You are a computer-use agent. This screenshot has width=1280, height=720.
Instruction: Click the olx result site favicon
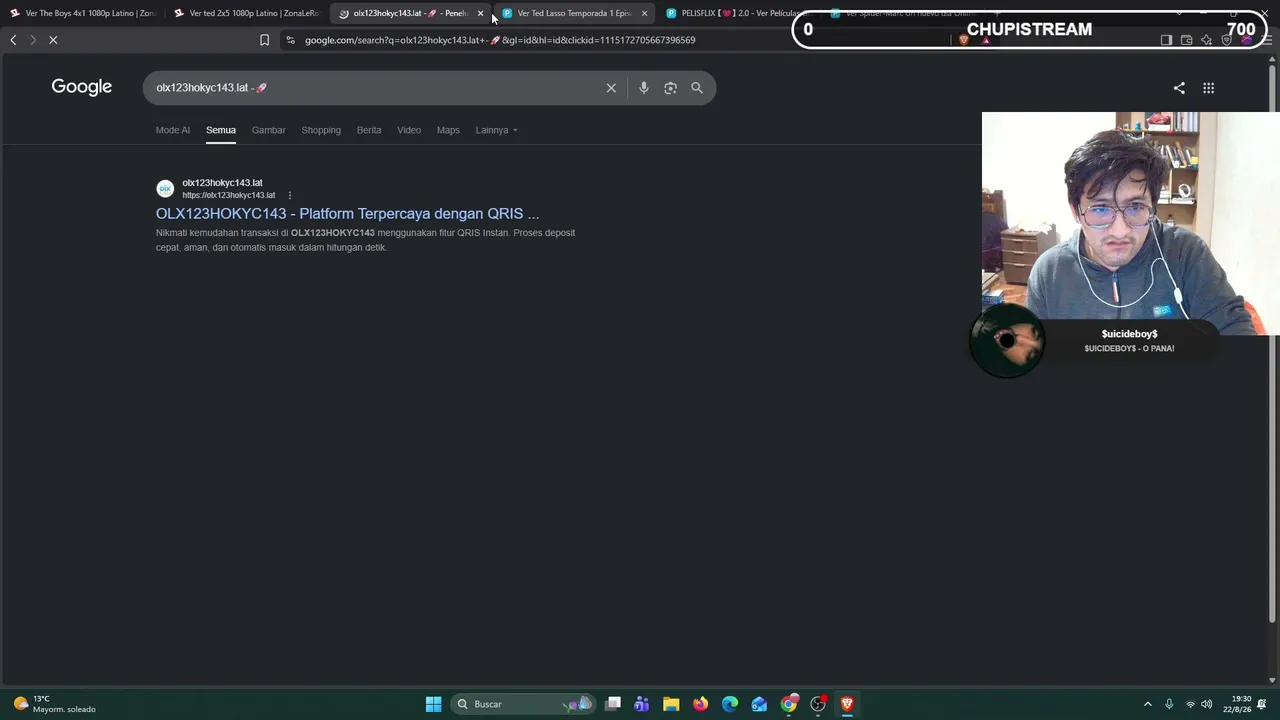click(x=165, y=188)
